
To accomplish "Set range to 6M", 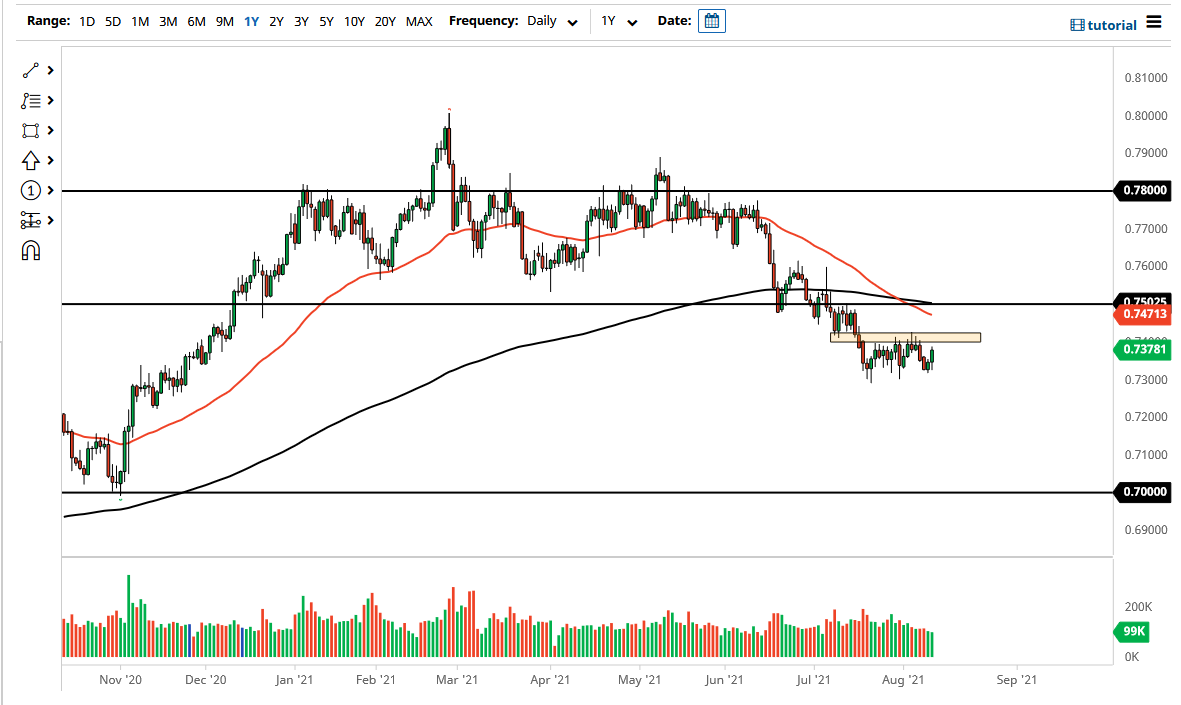I will [197, 21].
